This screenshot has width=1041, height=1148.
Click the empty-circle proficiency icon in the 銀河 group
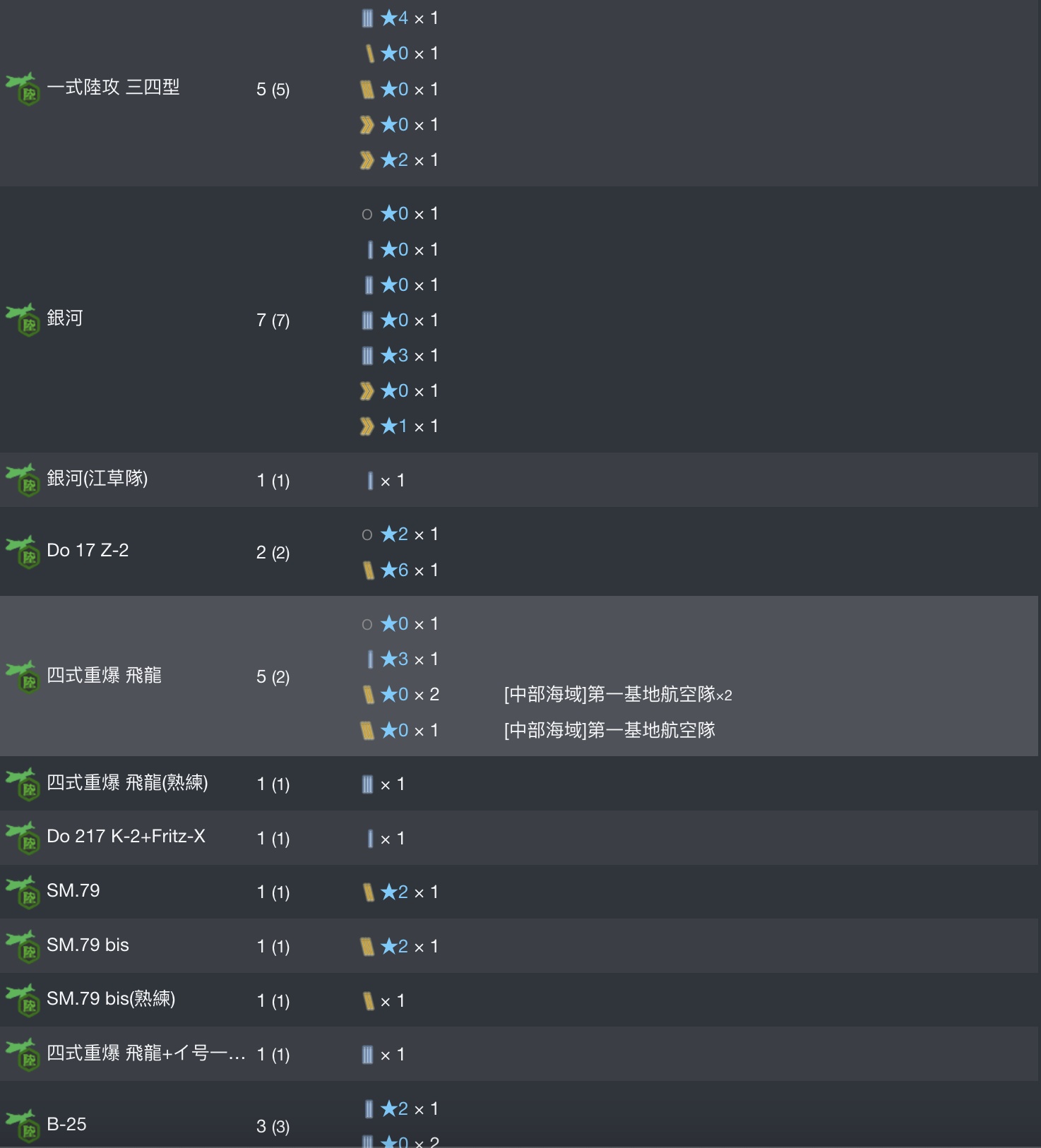point(367,214)
